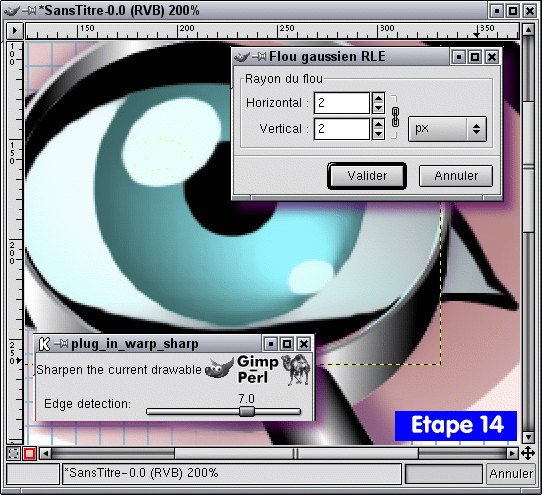Toggle the chain link between blur radii
Viewport: 542px width, 495px height.
[x=395, y=117]
